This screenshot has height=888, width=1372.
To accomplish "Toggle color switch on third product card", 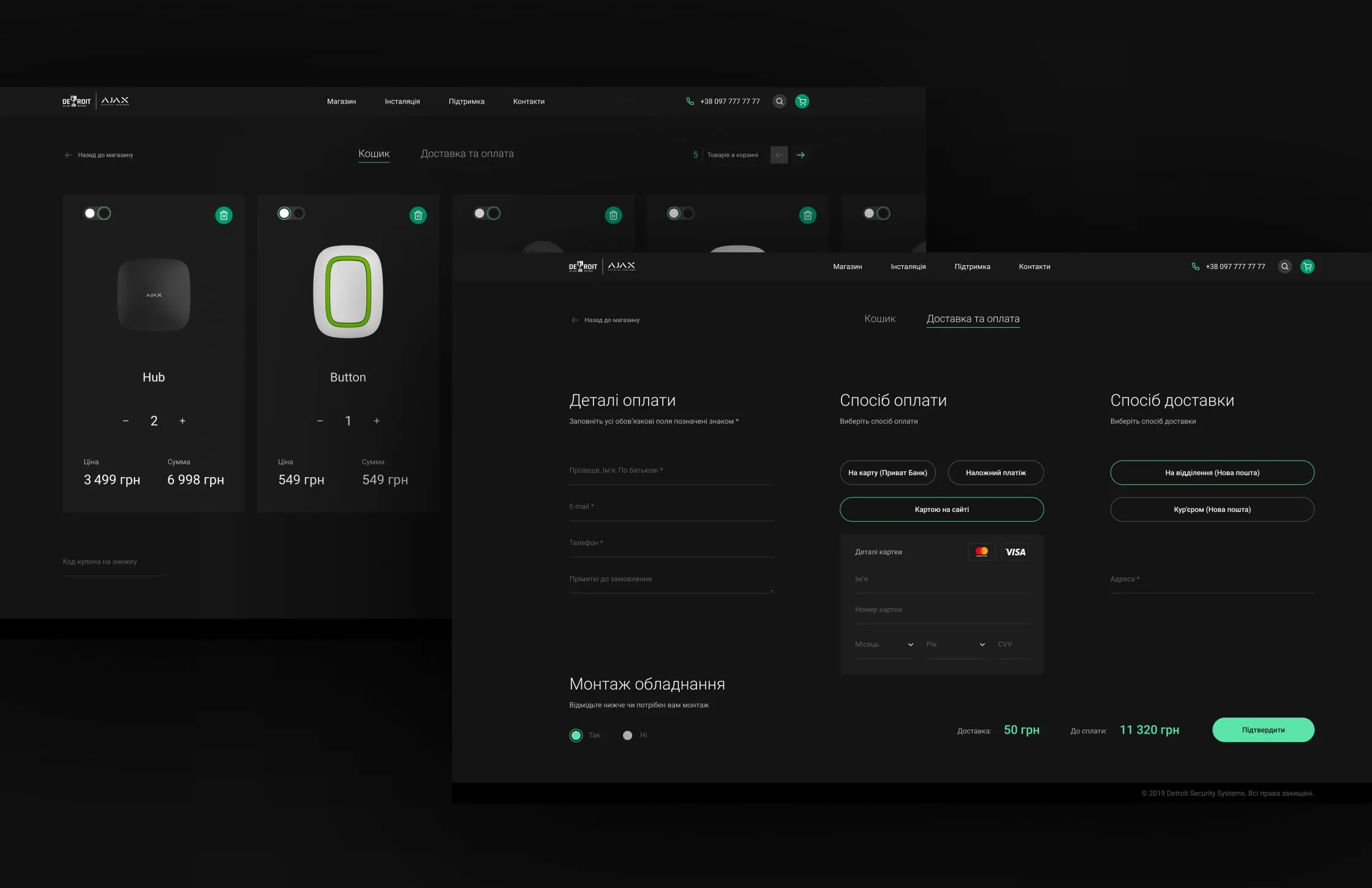I will point(487,213).
